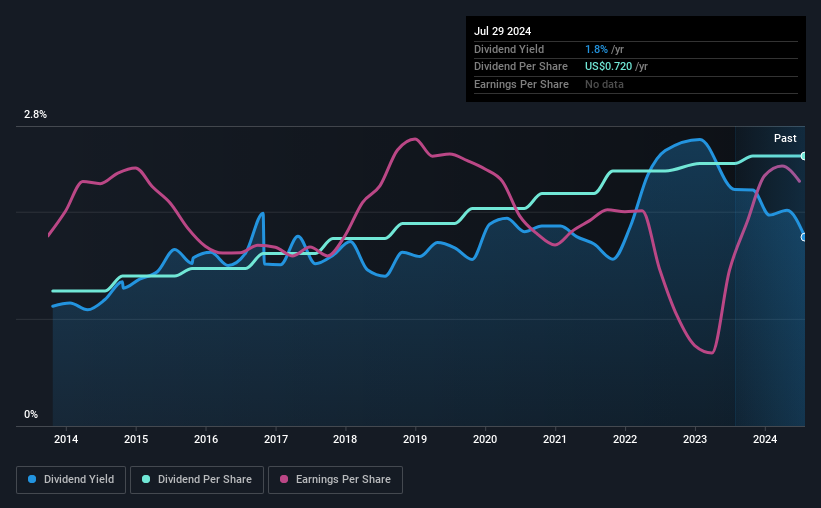The image size is (821, 508).
Task: Click the 2014 x-axis label
Action: point(66,439)
